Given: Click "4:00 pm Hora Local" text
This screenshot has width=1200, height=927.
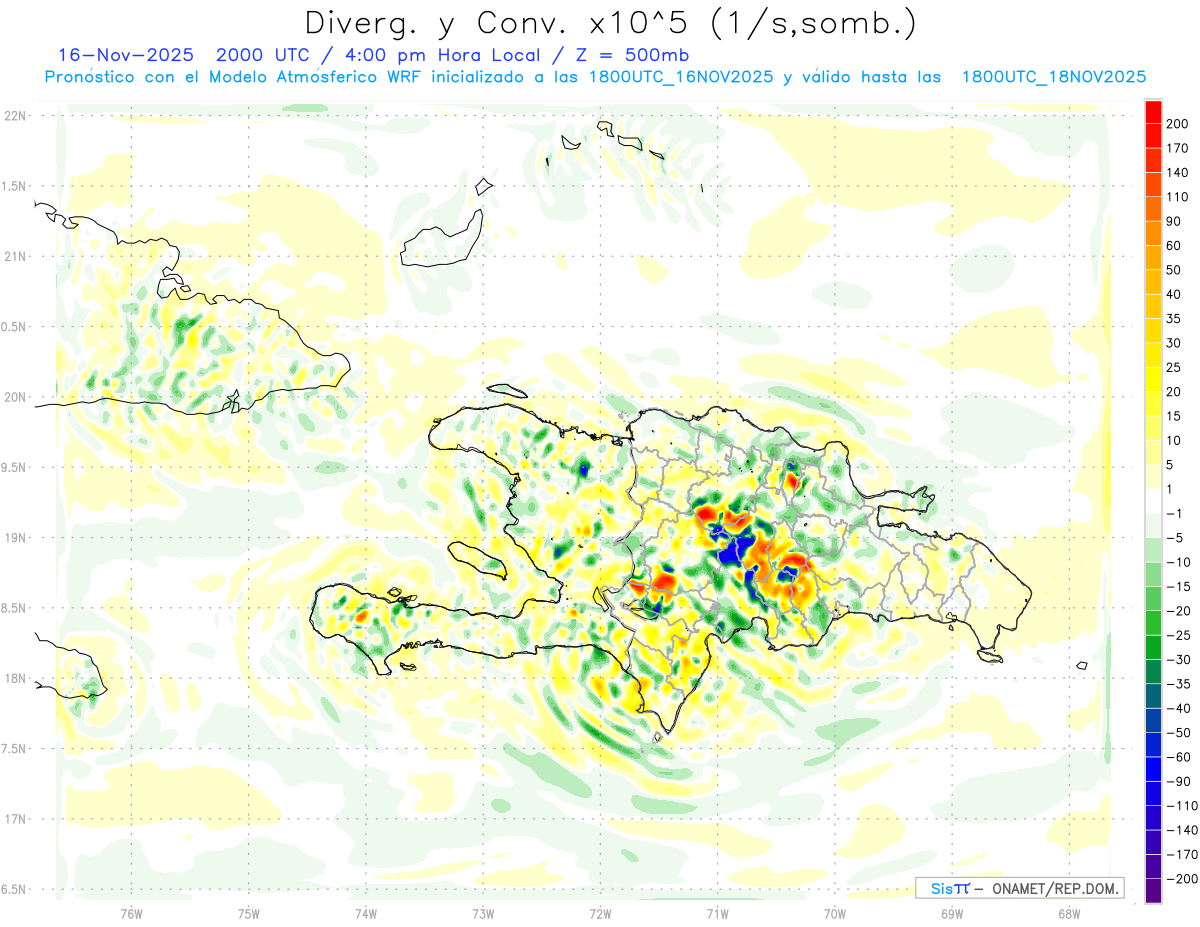Looking at the screenshot, I should (x=445, y=55).
